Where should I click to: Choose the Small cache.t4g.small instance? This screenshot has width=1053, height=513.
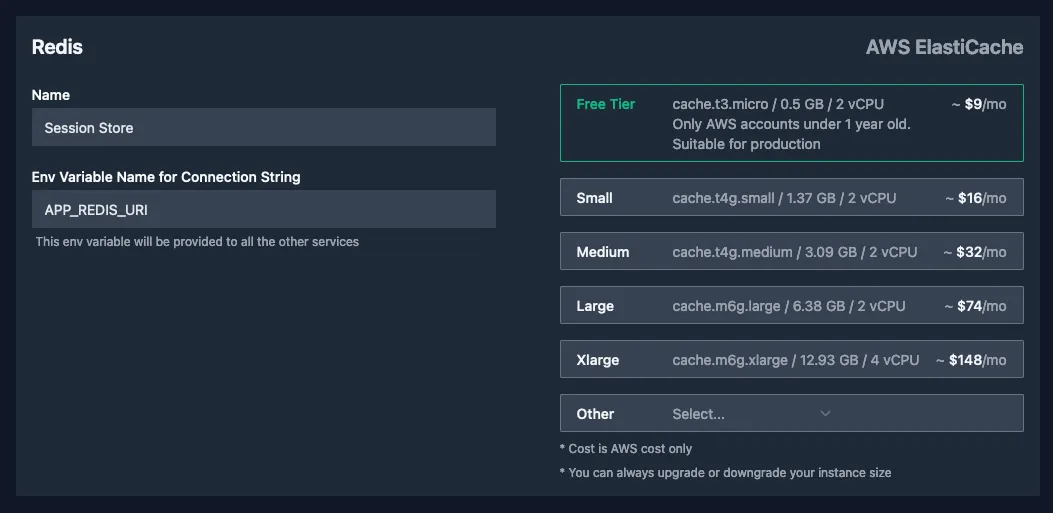(x=791, y=197)
